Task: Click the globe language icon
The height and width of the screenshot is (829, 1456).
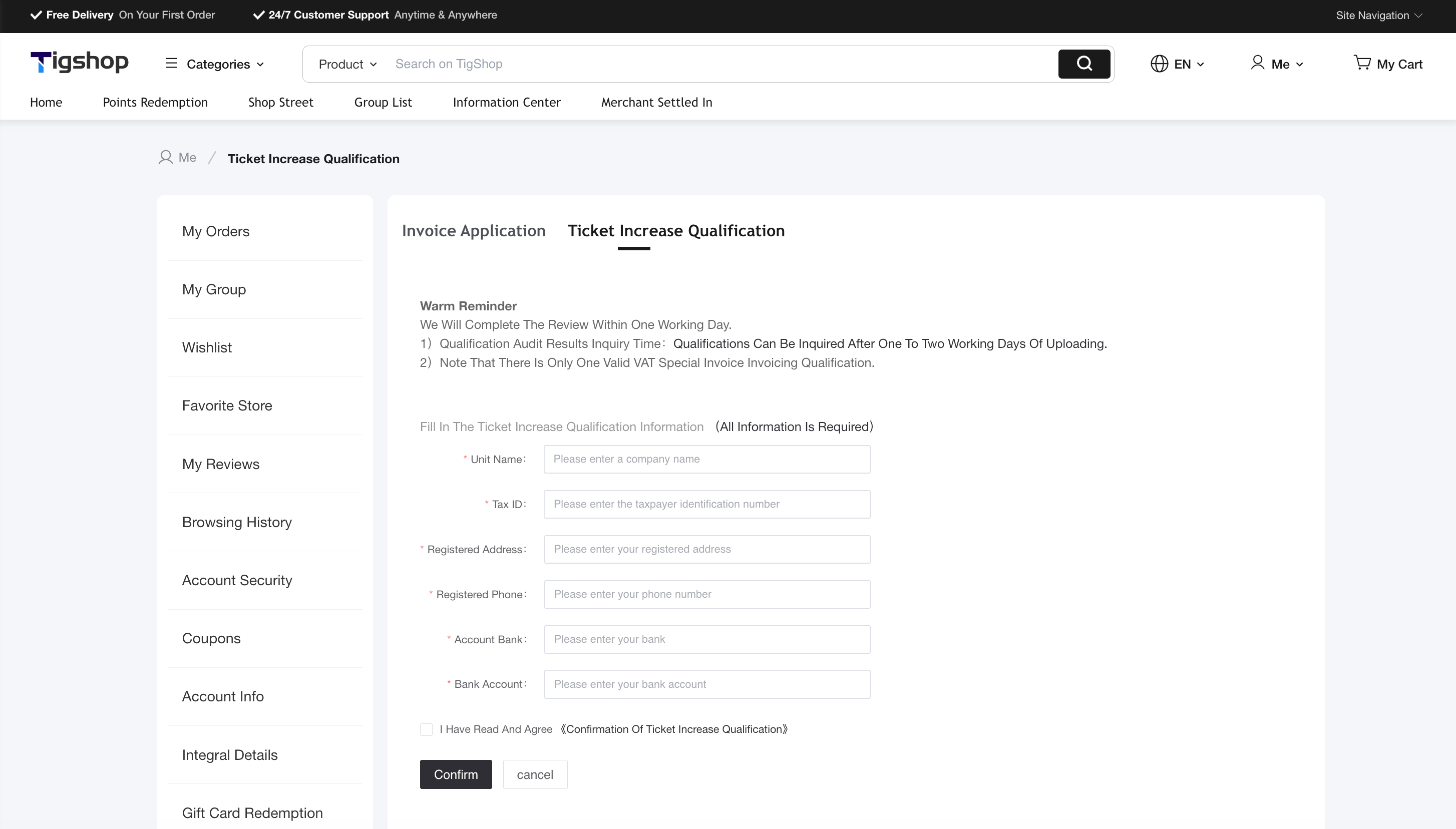Action: [x=1159, y=64]
